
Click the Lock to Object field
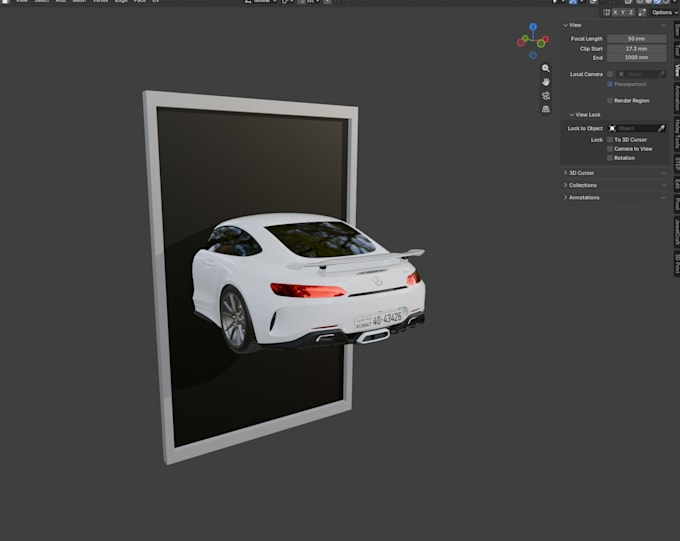pos(637,128)
